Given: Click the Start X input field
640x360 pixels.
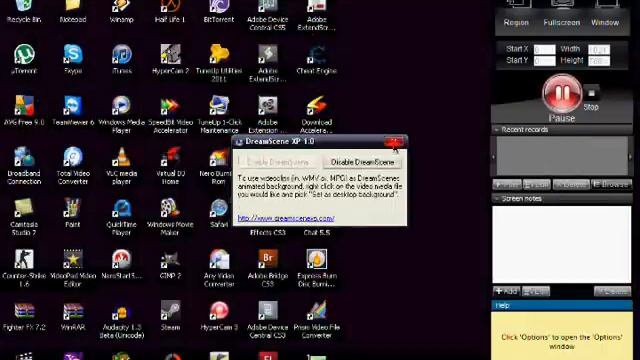Looking at the screenshot, I should coord(544,49).
